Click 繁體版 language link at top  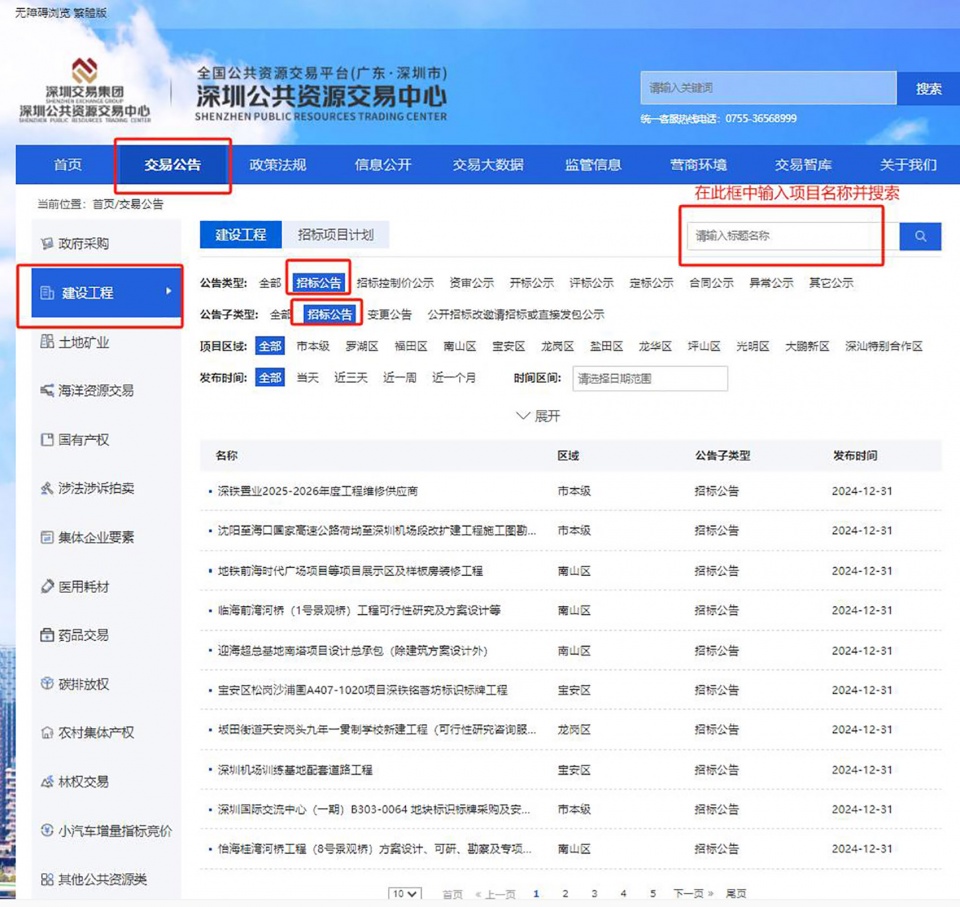[x=90, y=13]
